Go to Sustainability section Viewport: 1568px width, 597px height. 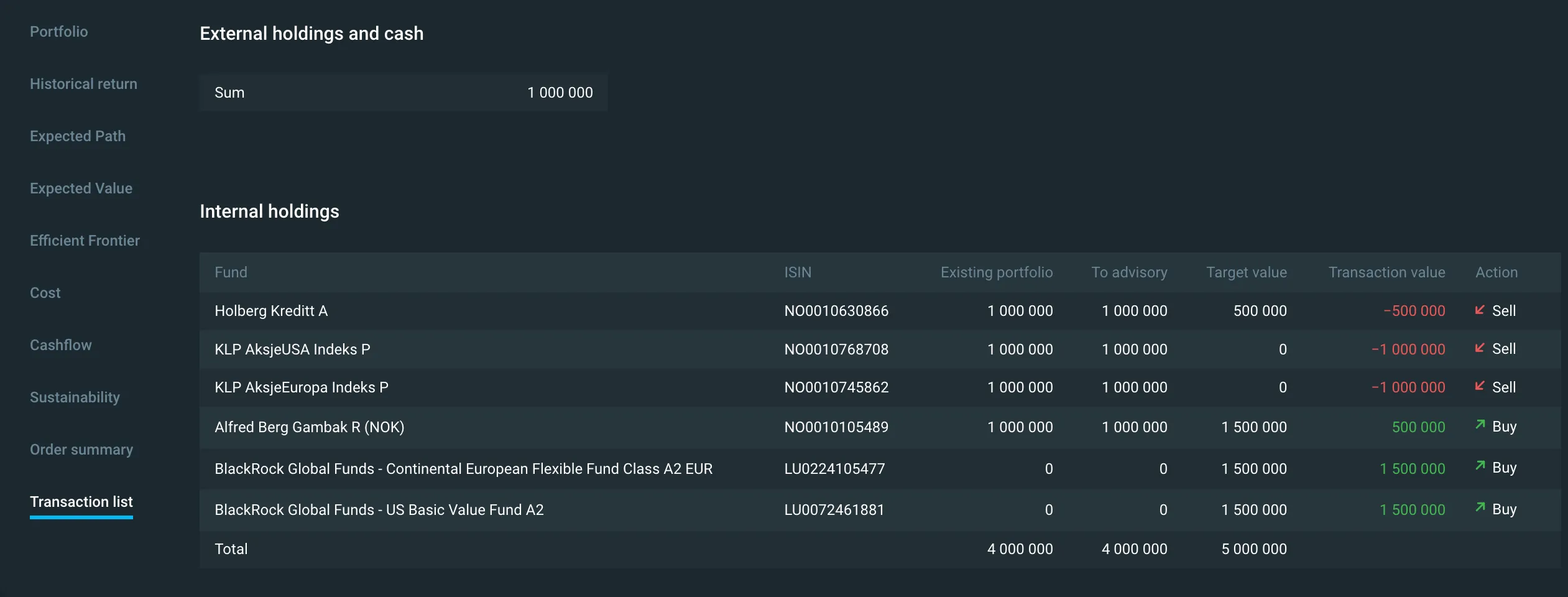[x=75, y=397]
